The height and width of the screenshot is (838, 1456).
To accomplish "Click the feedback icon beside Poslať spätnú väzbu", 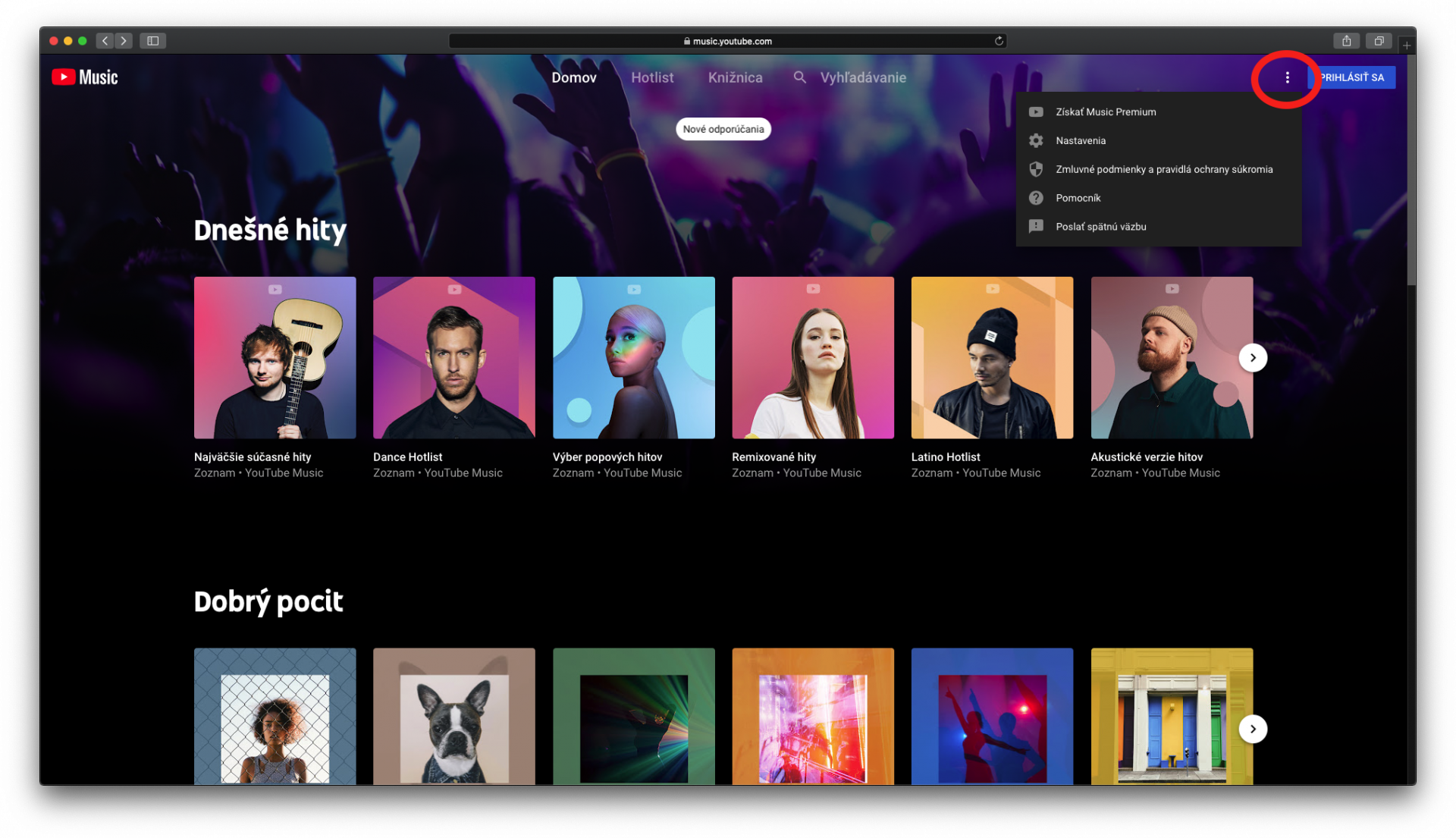I will (x=1036, y=227).
